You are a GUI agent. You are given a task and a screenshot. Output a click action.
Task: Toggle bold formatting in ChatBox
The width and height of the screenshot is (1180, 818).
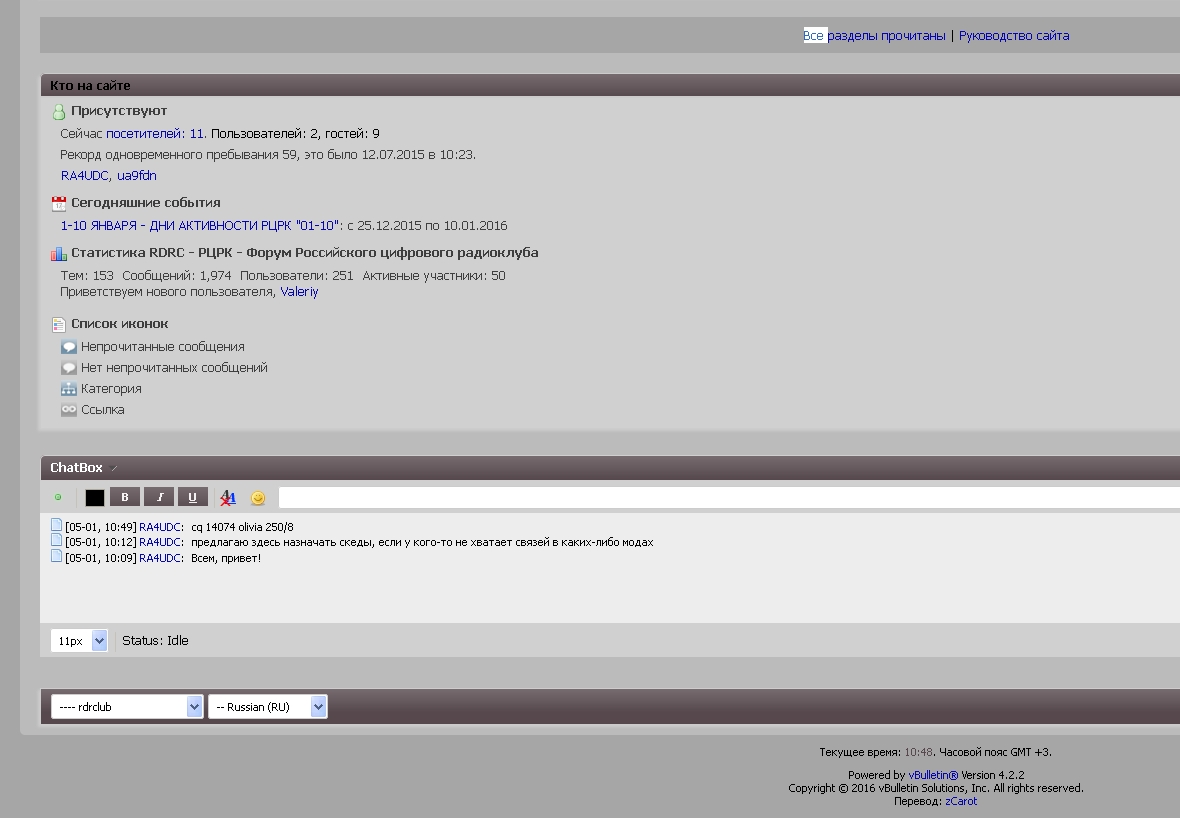pos(125,497)
